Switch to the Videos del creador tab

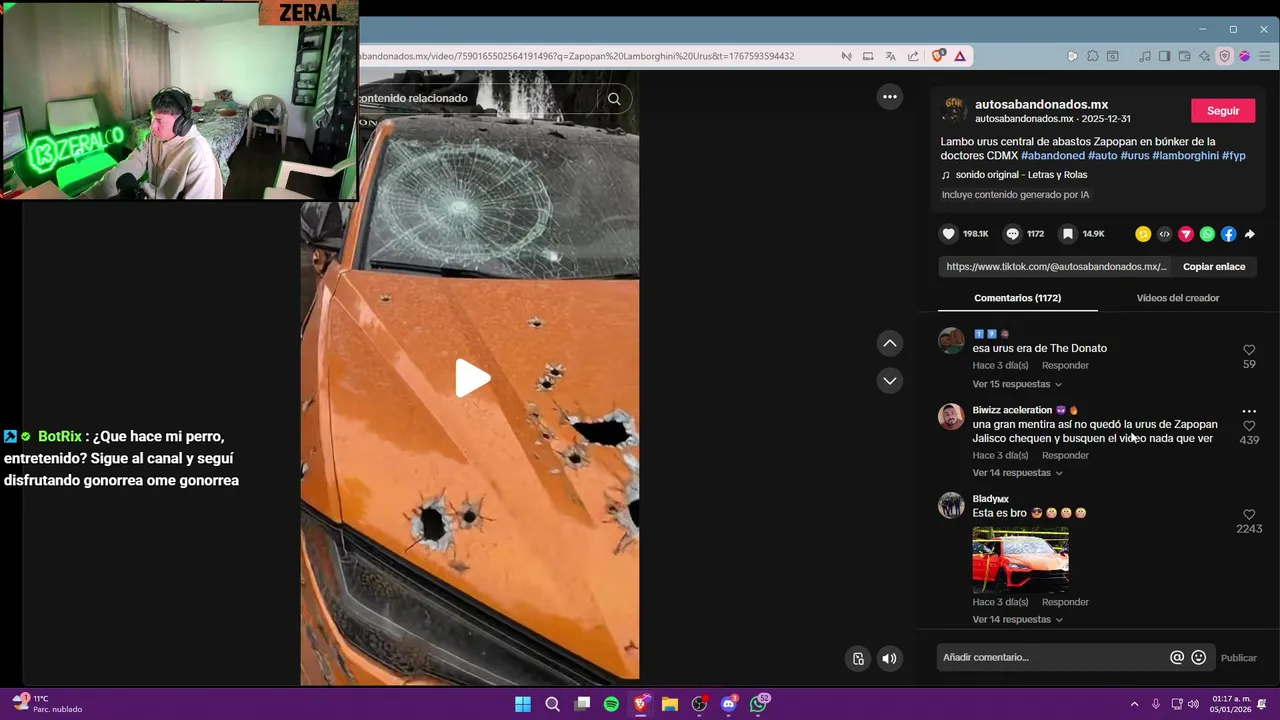(1177, 298)
